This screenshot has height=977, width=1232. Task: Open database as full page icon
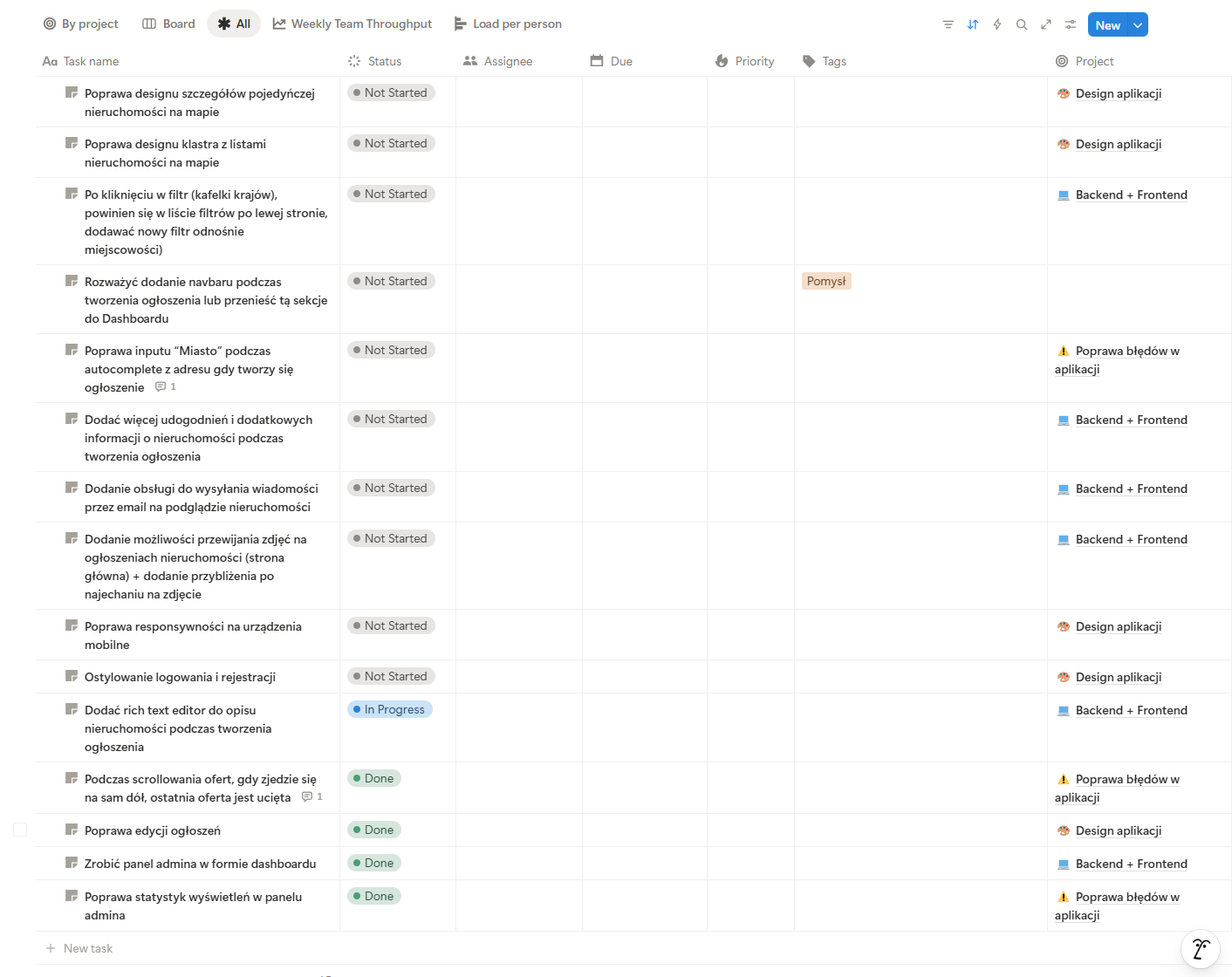(x=1046, y=24)
